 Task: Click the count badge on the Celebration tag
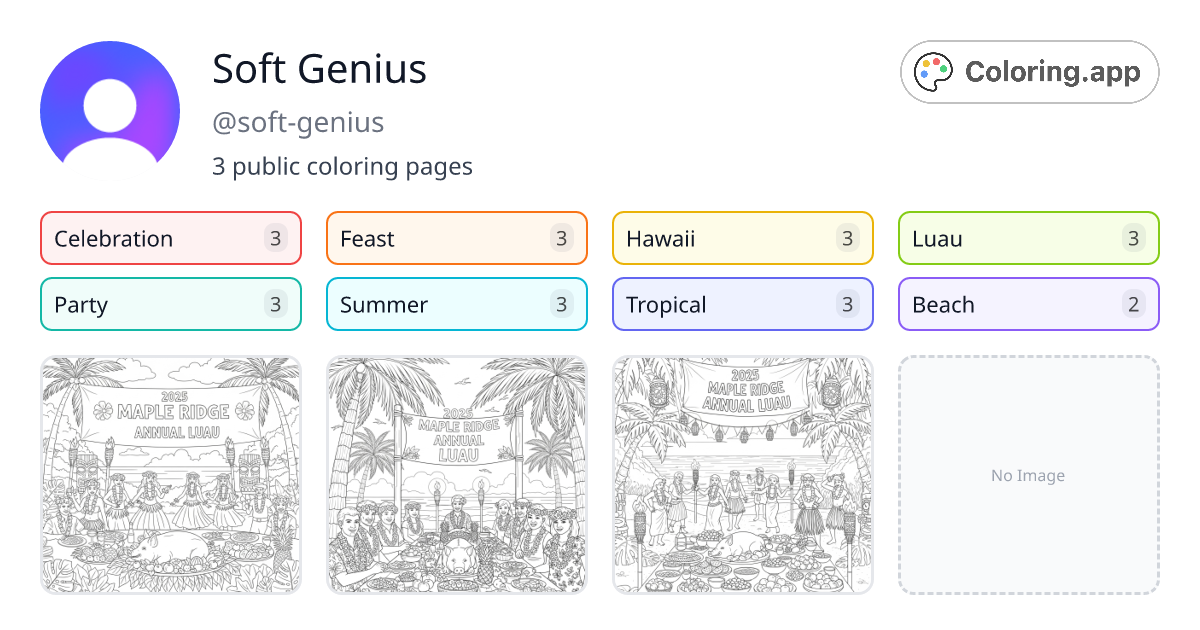tap(277, 238)
